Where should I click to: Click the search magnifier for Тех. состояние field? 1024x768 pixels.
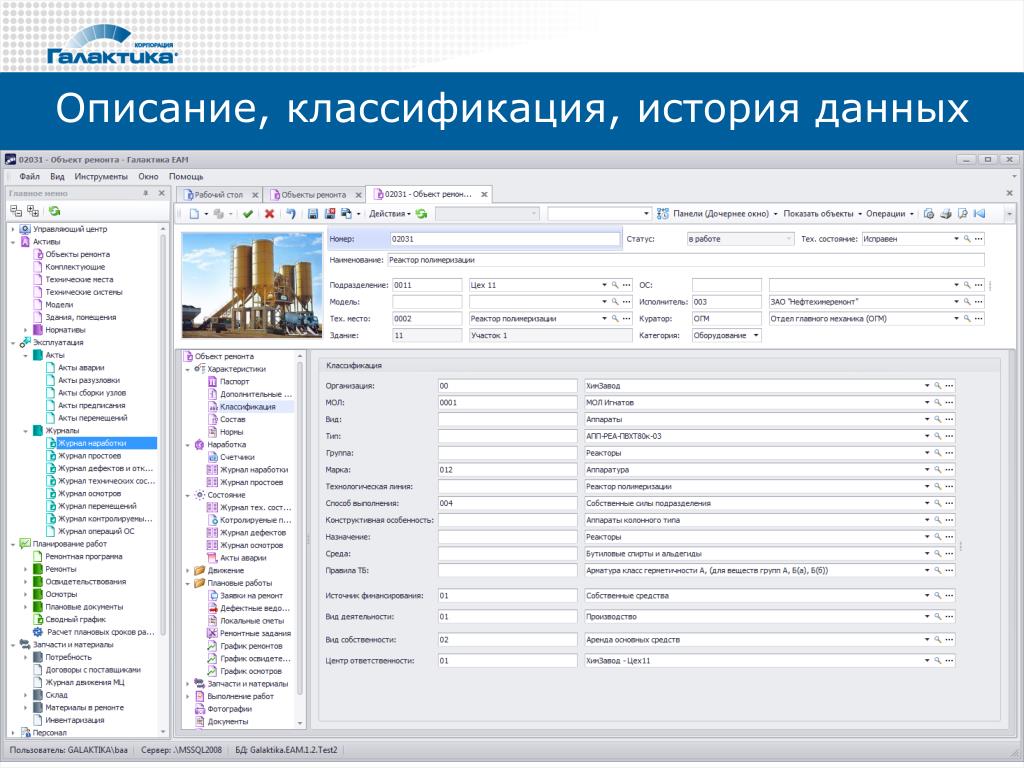pos(967,239)
